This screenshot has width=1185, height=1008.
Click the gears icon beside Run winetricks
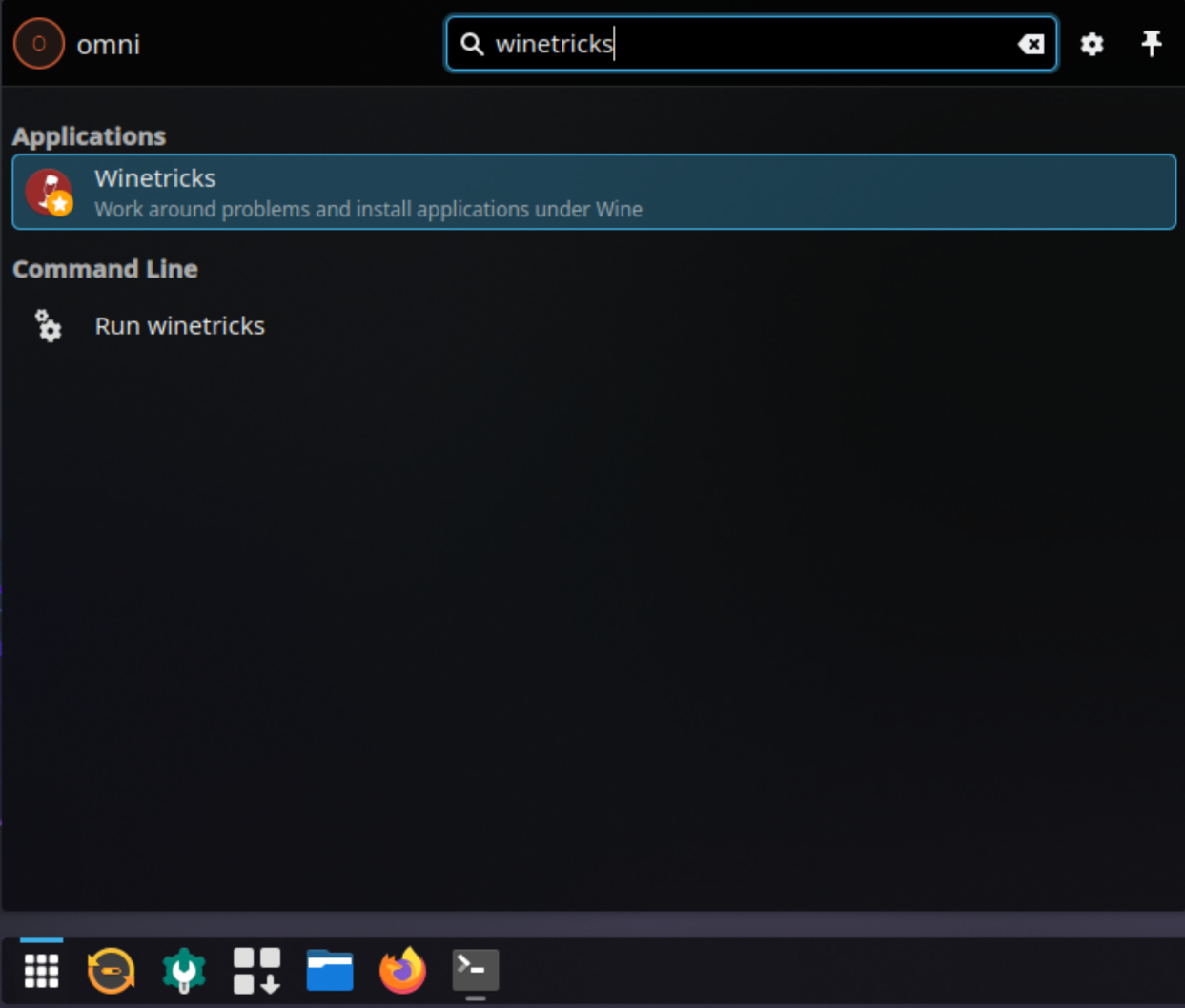[48, 326]
